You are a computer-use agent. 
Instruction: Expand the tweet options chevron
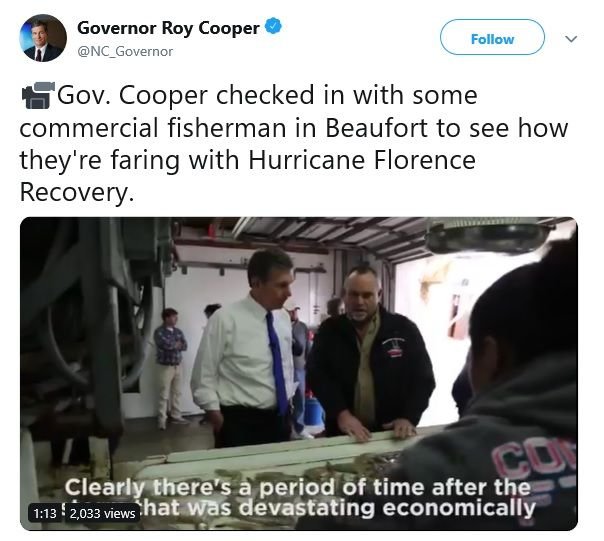click(571, 39)
